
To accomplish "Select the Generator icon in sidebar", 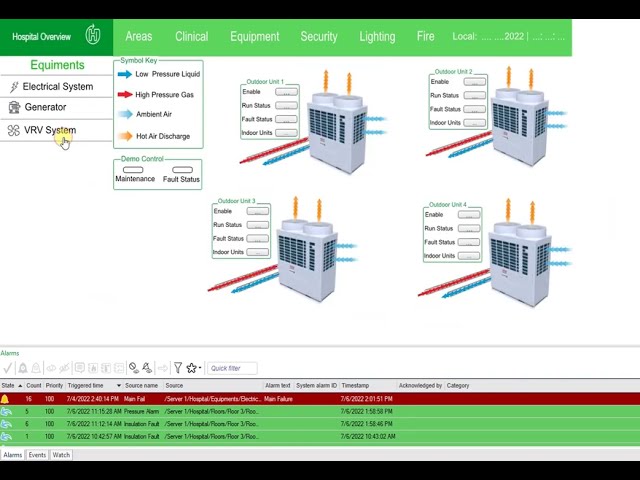I will click(x=14, y=107).
